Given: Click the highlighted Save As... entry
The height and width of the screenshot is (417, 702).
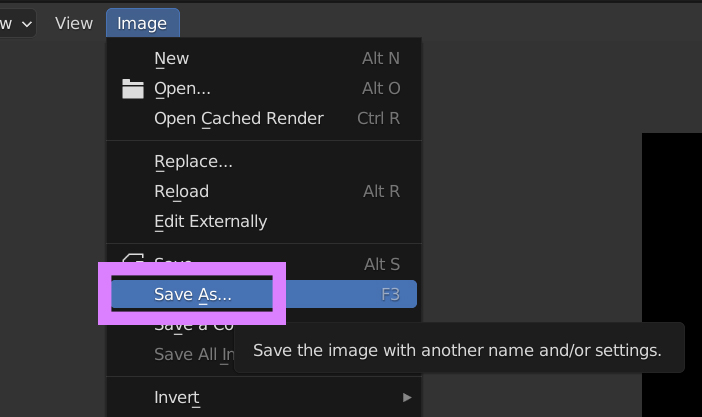Looking at the screenshot, I should point(192,294).
